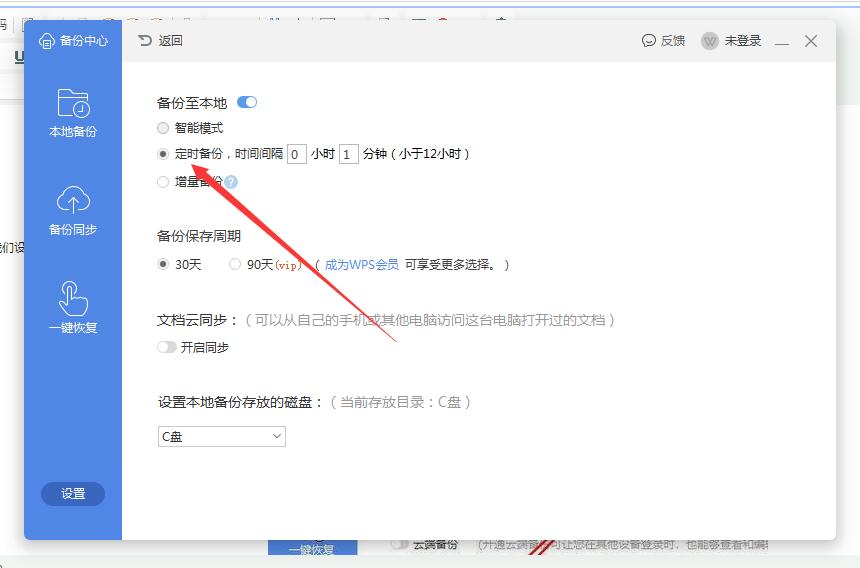860x568 pixels.
Task: Select the 定时备份 radio button
Action: 163,154
